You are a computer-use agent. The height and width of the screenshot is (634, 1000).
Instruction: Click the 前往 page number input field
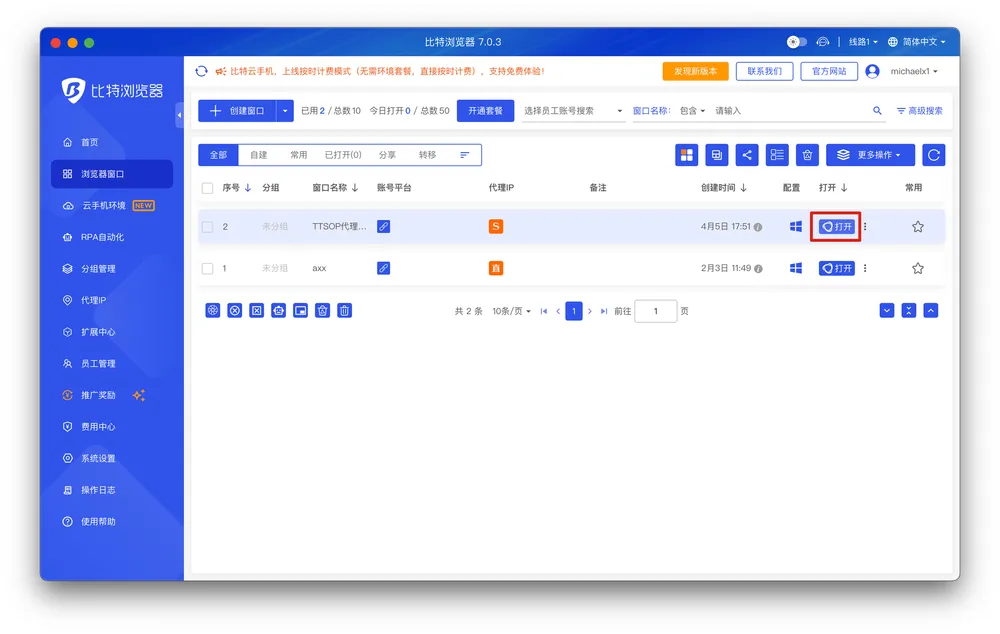pos(656,311)
